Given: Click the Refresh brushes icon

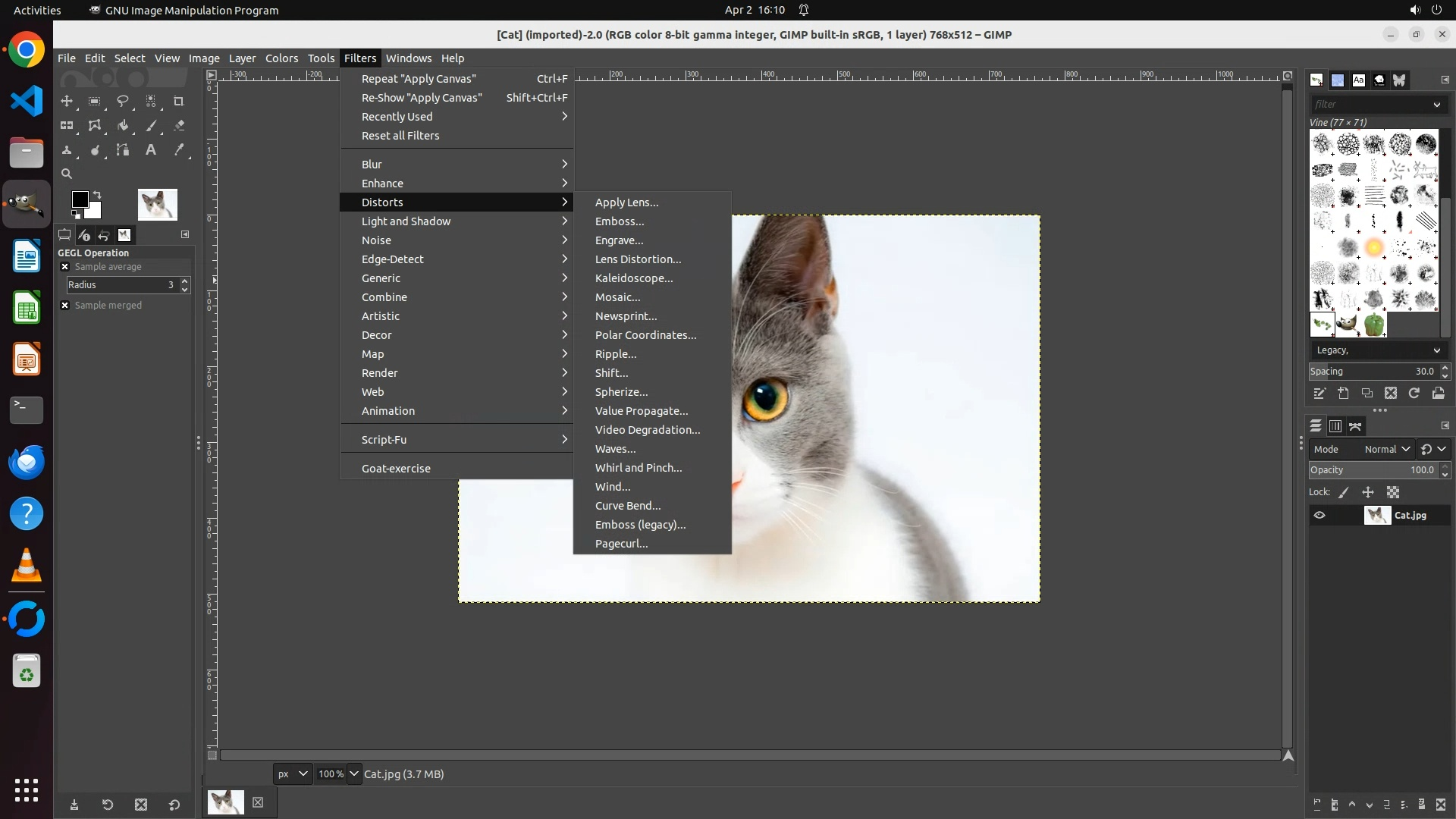Looking at the screenshot, I should pyautogui.click(x=1414, y=393).
